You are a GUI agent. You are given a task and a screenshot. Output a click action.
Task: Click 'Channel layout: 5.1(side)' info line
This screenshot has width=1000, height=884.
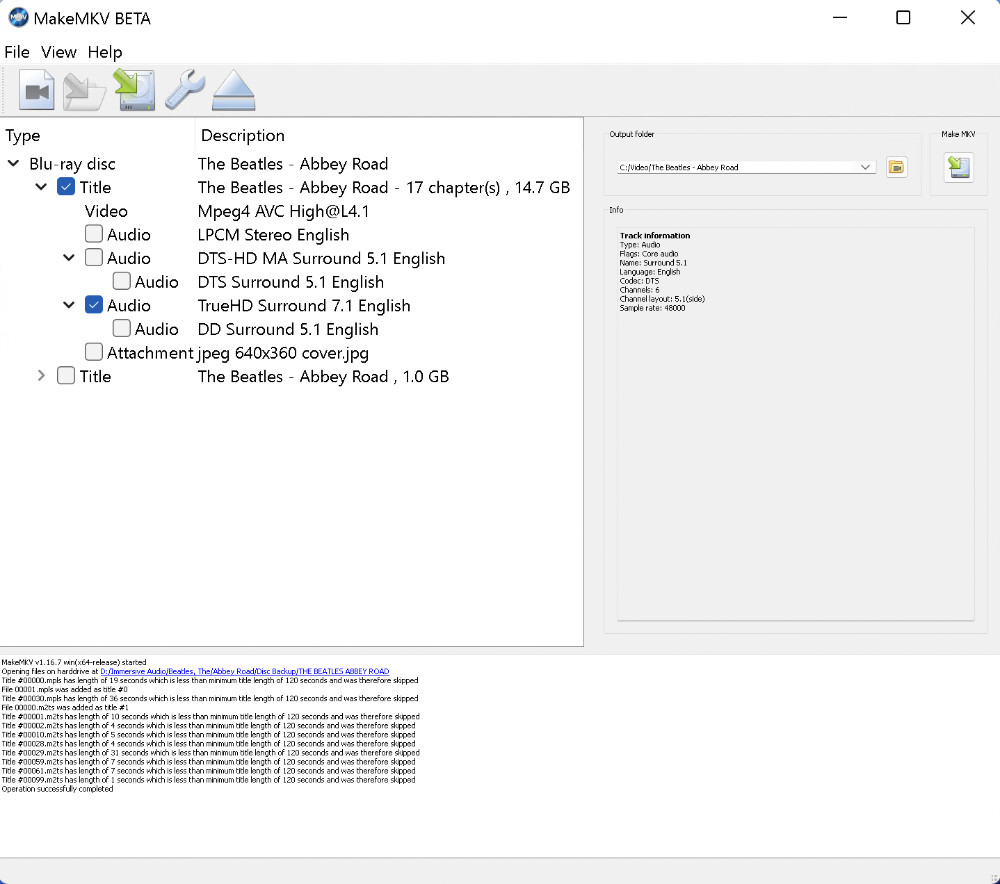click(x=662, y=299)
